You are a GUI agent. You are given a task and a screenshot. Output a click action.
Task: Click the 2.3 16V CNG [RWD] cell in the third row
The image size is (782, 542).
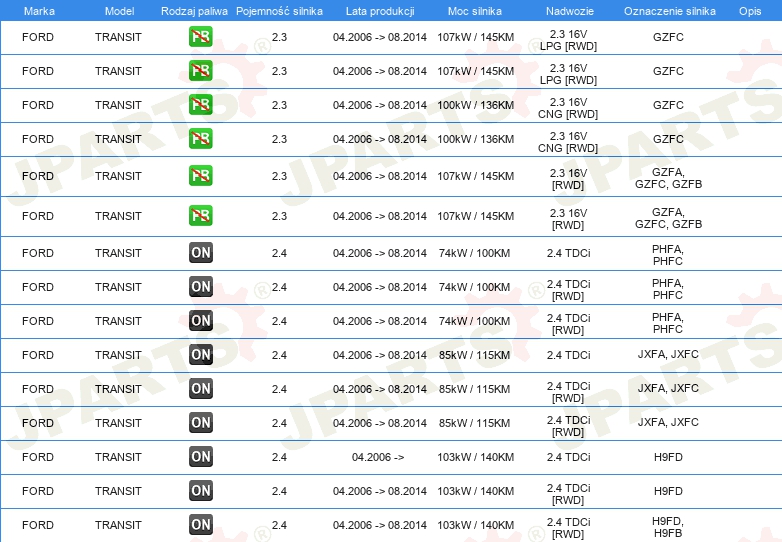(x=568, y=108)
